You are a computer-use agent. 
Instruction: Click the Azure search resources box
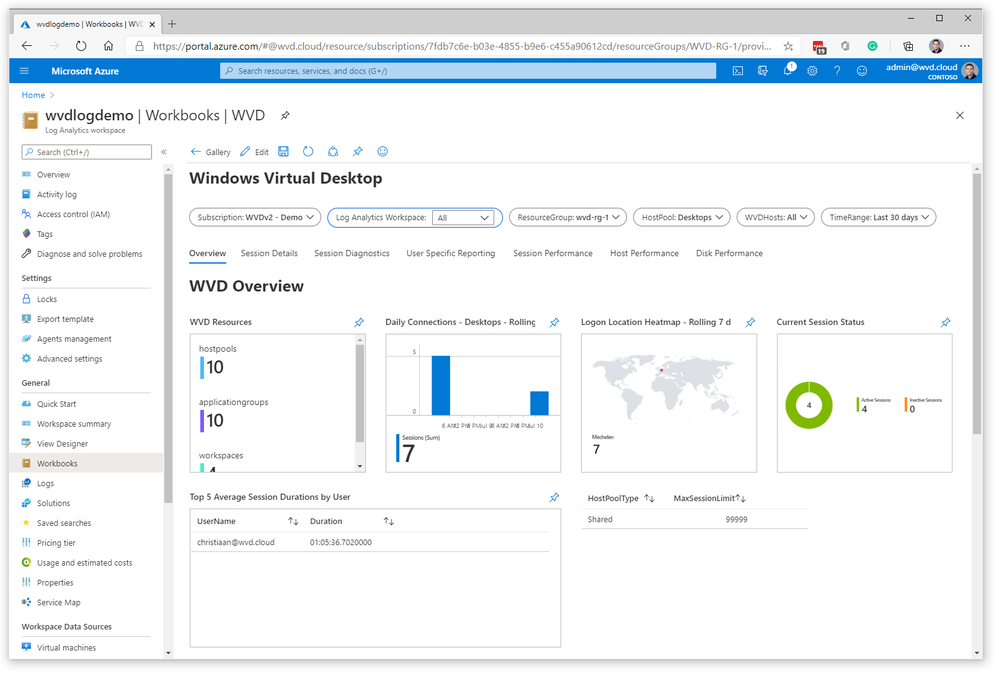pos(468,71)
